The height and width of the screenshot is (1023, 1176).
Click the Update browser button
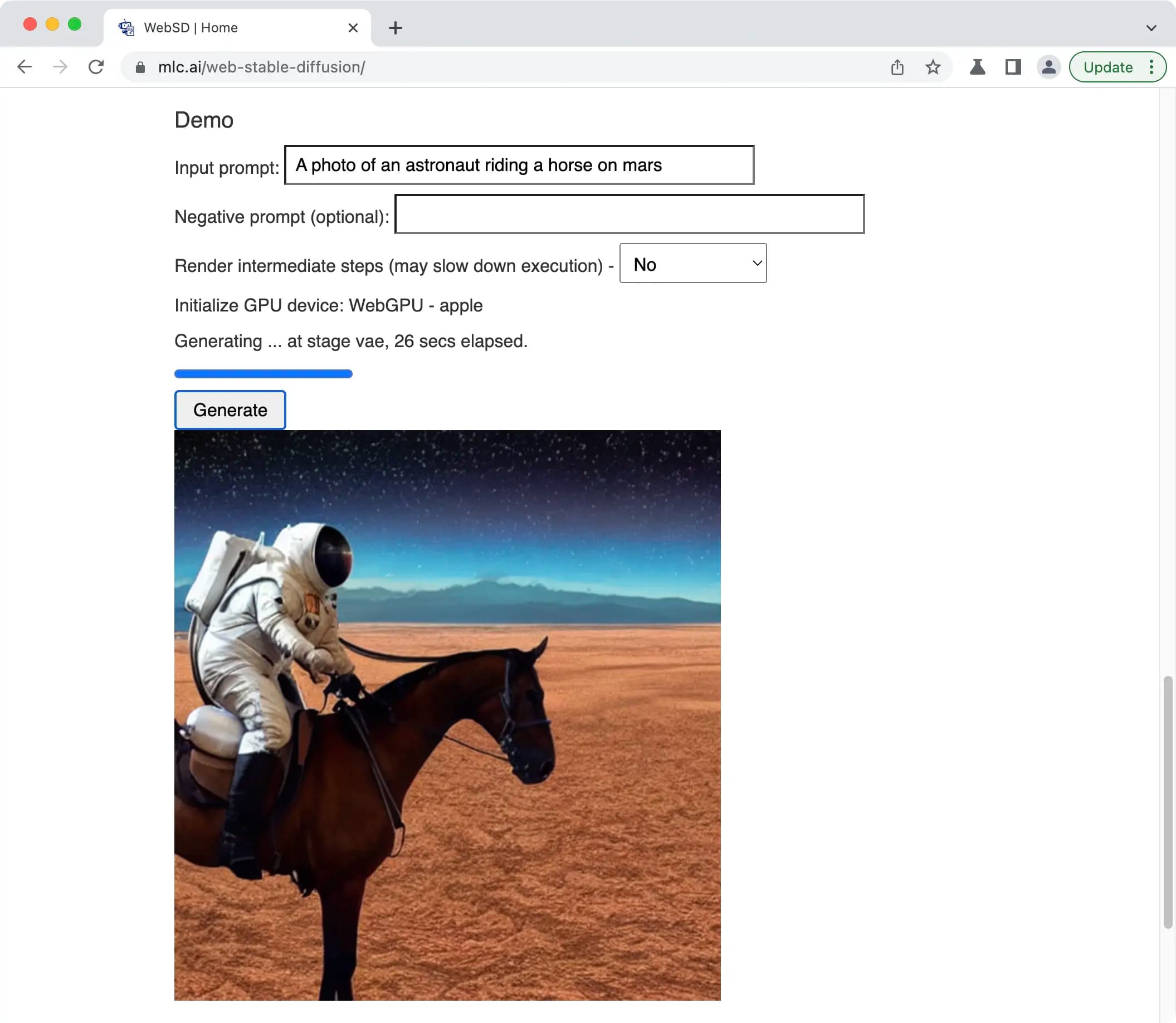tap(1108, 67)
